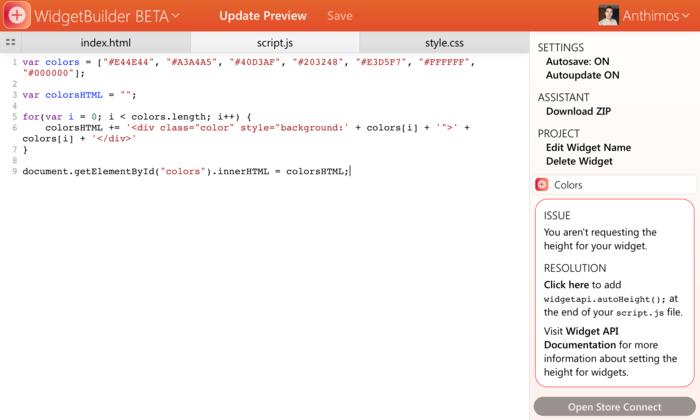Click Download ZIP under Assistant
This screenshot has width=700, height=420.
(578, 112)
